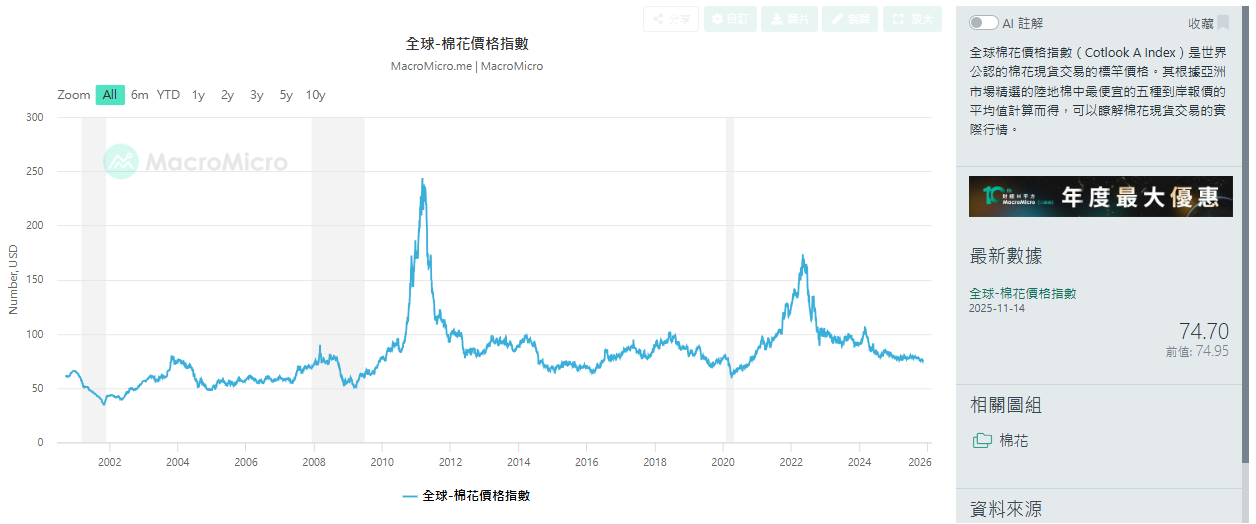Image resolution: width=1256 pixels, height=524 pixels.
Task: Expand chart with 放大 fullscreen button
Action: (912, 19)
